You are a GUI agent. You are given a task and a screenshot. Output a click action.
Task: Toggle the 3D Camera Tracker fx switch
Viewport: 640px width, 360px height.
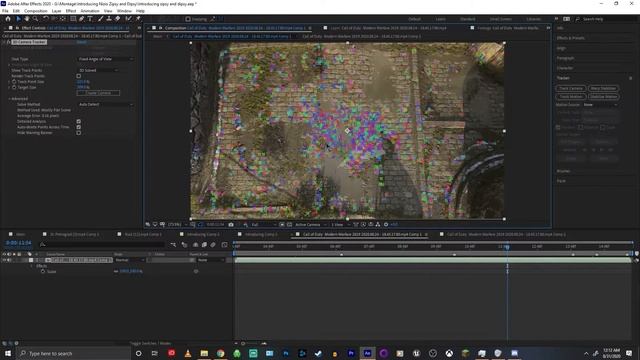(x=8, y=42)
